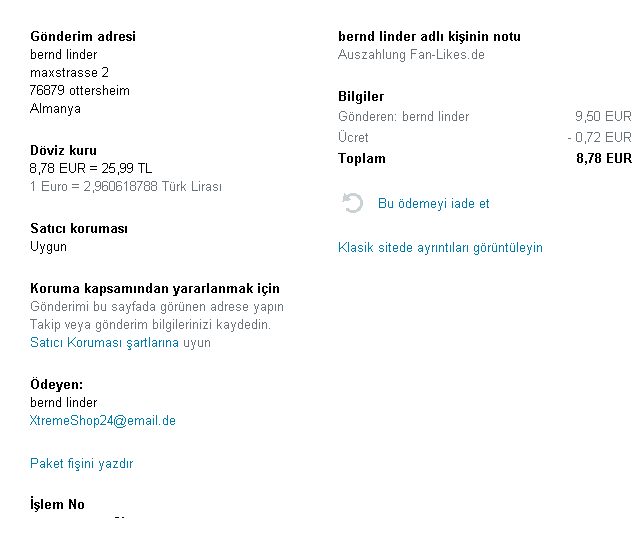Click 'Koruma kapsamından yararlanmak için' heading
644x539 pixels.
click(x=155, y=289)
